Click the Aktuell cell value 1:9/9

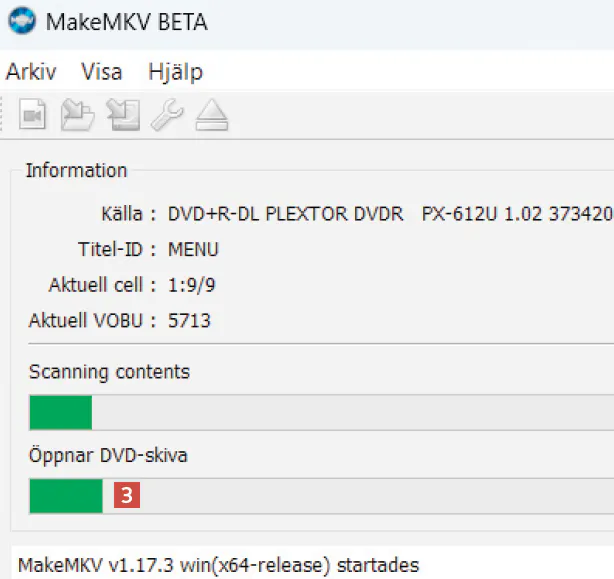click(x=192, y=285)
